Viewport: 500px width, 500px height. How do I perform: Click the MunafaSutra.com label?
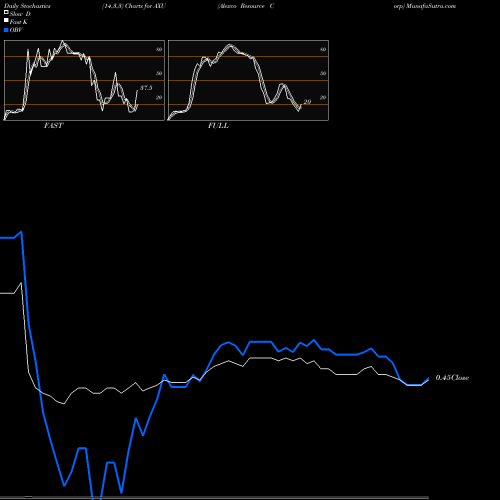click(431, 6)
